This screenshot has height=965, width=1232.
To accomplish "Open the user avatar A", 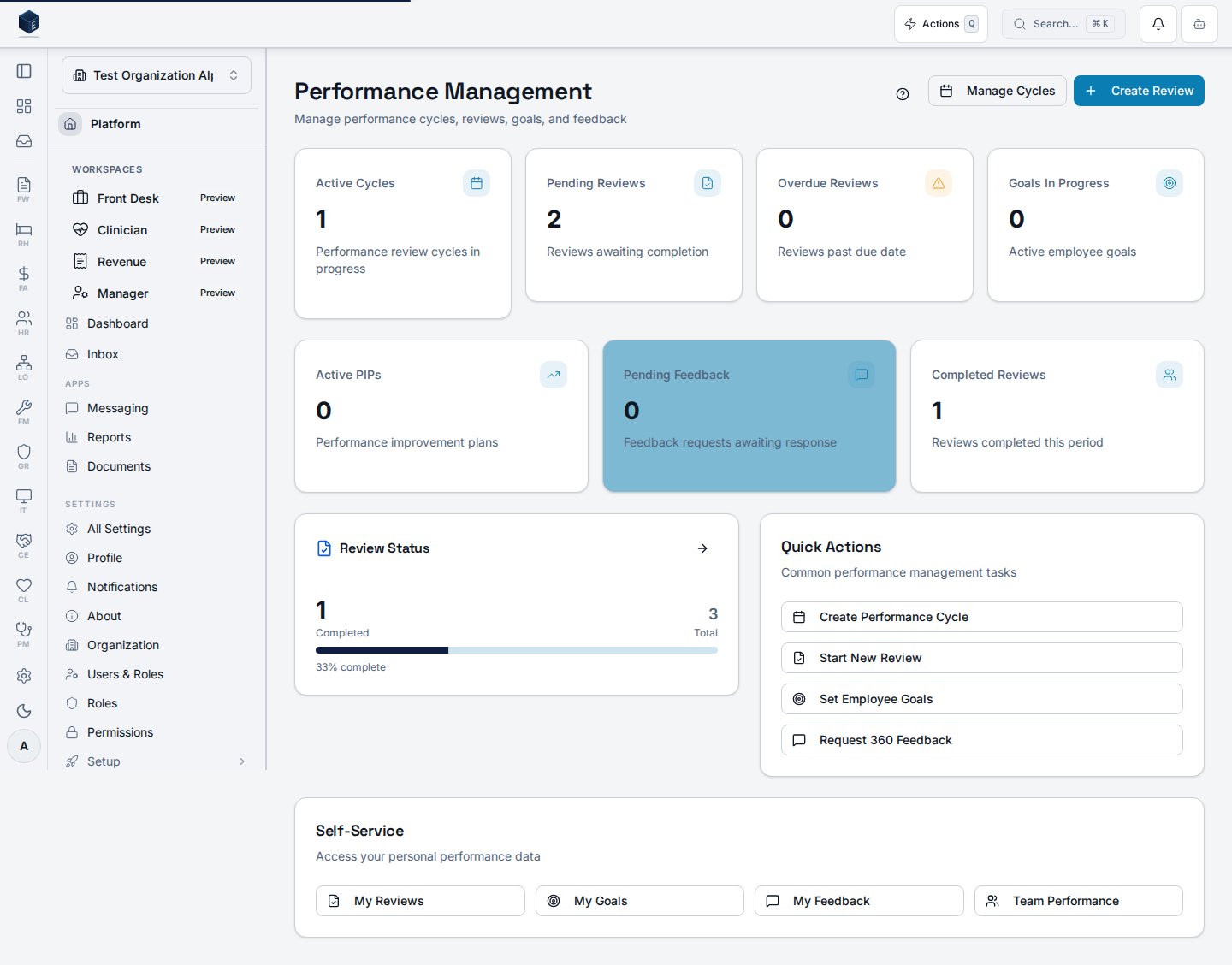I will (x=24, y=746).
